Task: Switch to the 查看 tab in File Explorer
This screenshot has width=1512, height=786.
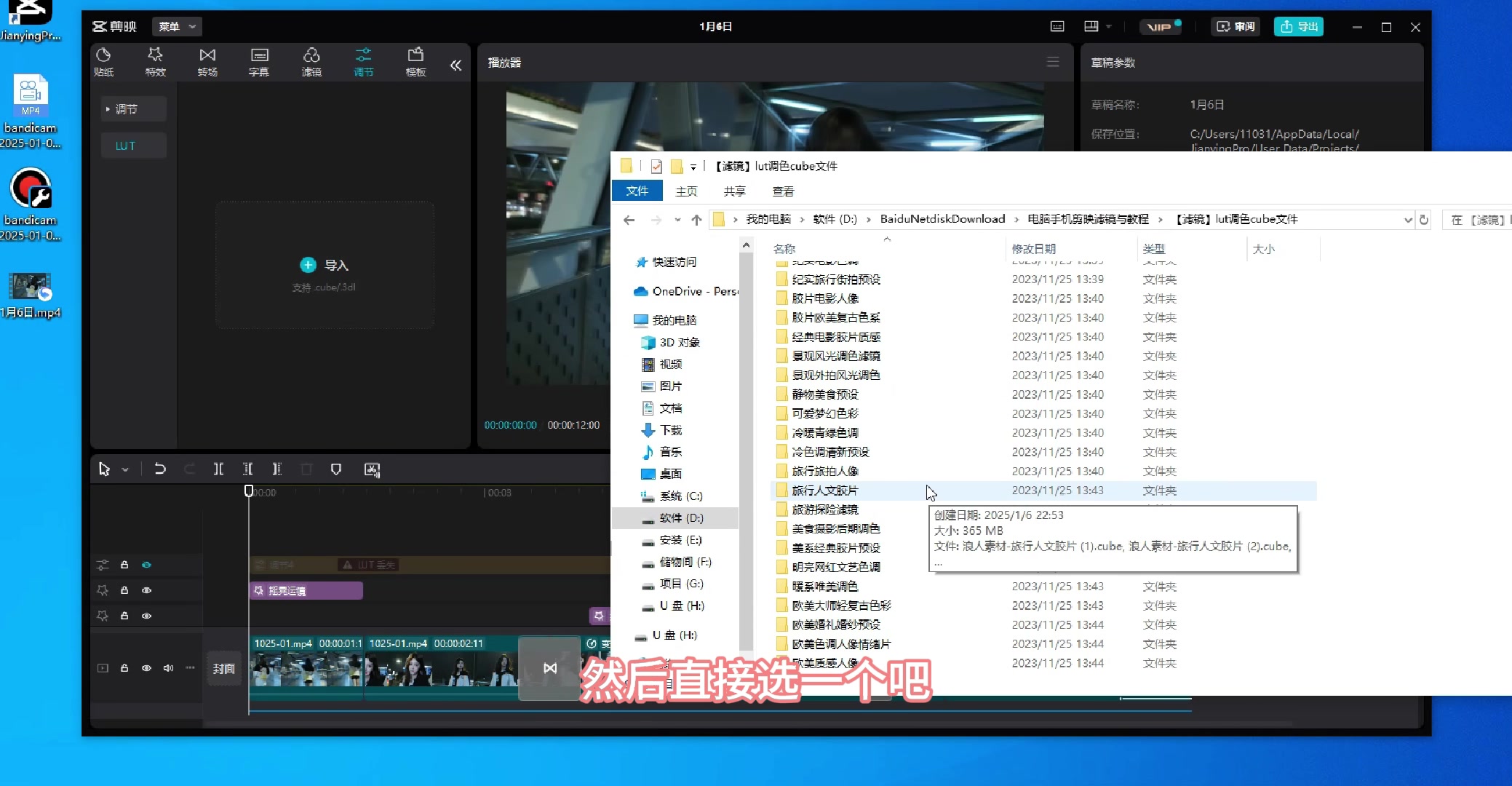Action: click(782, 191)
